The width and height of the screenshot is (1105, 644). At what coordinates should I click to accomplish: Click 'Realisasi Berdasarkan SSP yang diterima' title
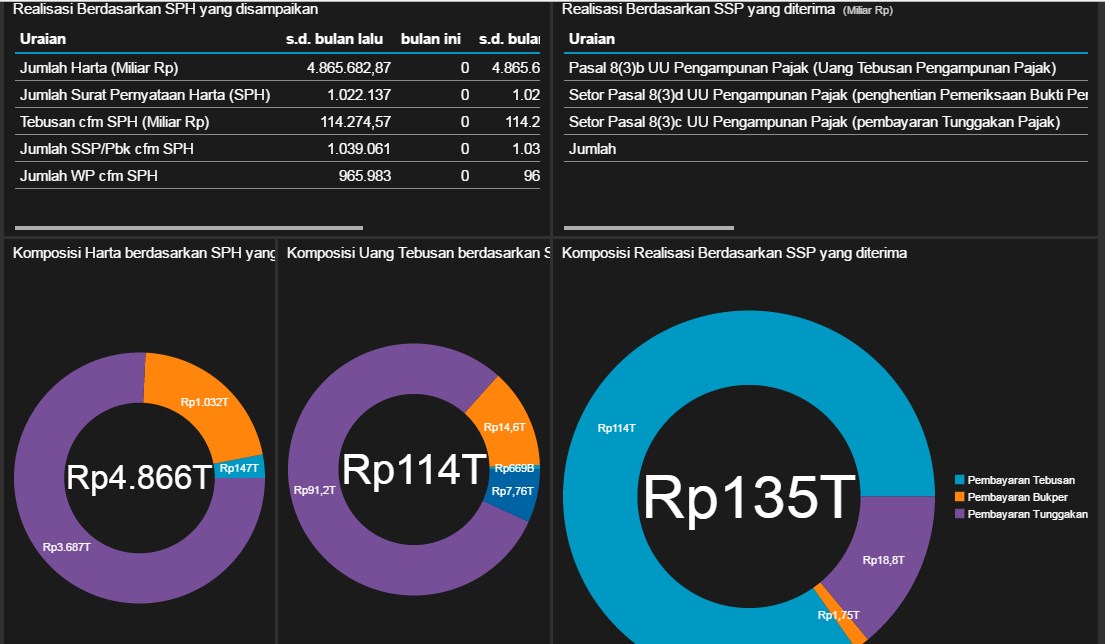tap(698, 9)
